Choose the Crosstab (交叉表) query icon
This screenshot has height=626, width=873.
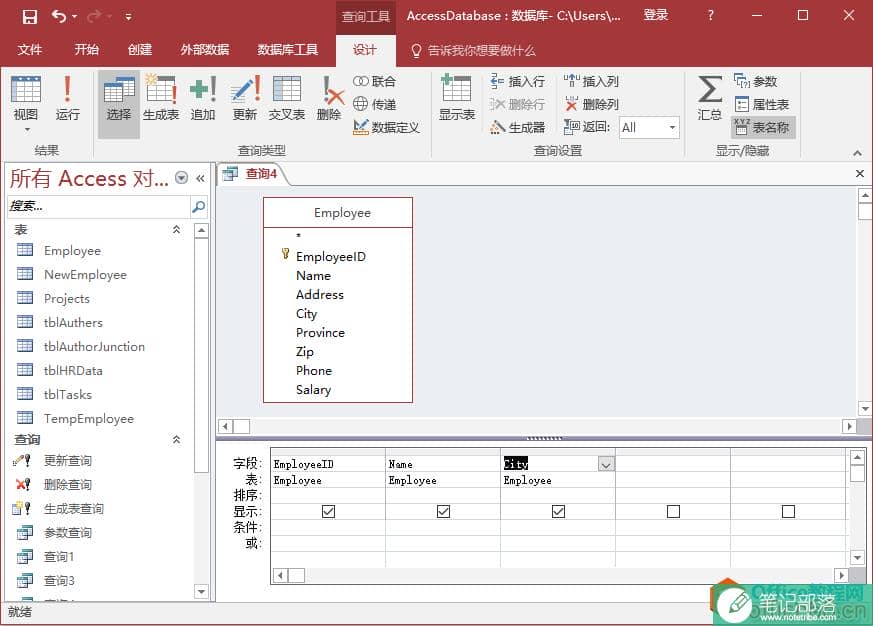tap(287, 98)
